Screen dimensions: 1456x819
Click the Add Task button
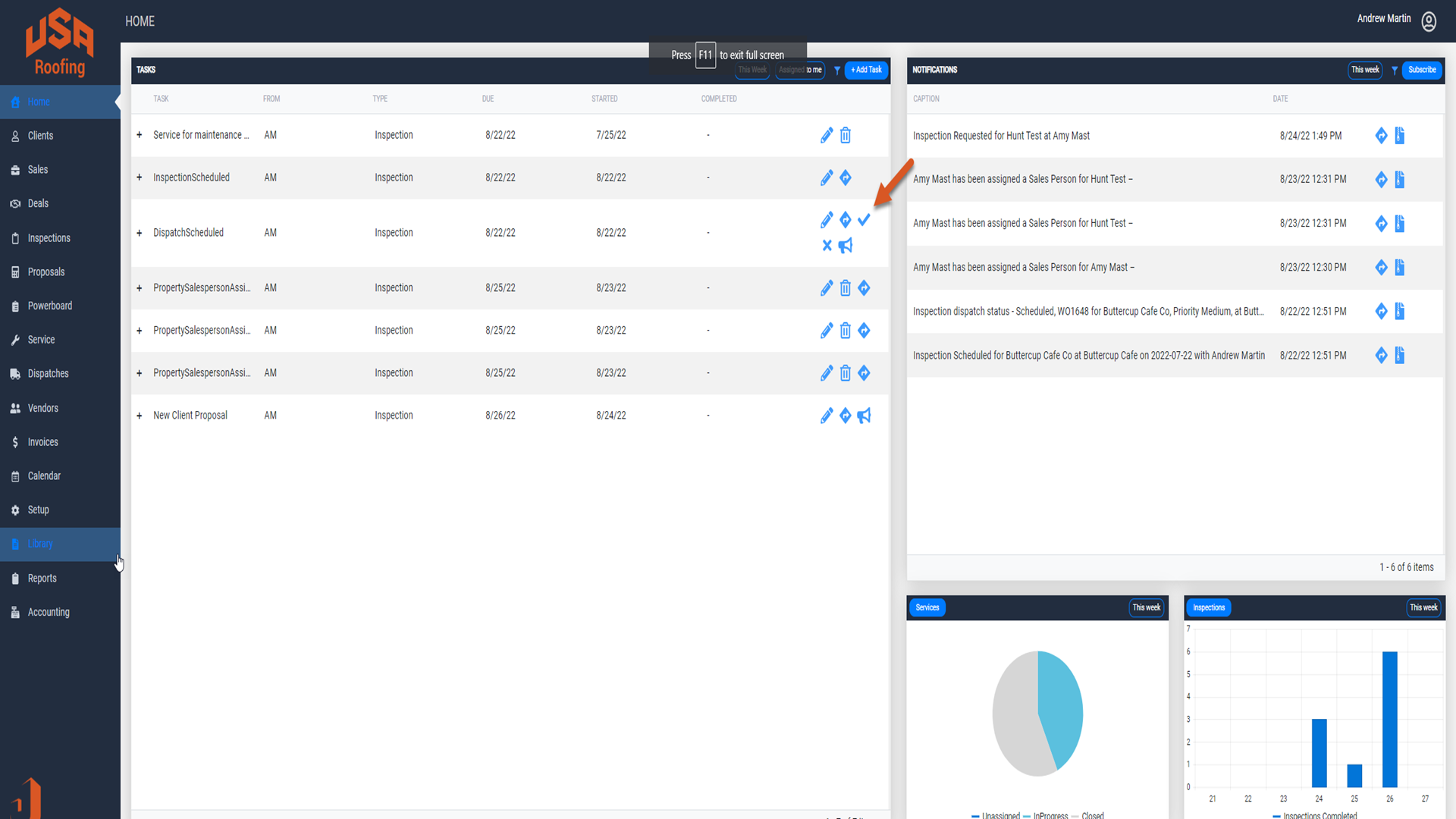click(866, 70)
